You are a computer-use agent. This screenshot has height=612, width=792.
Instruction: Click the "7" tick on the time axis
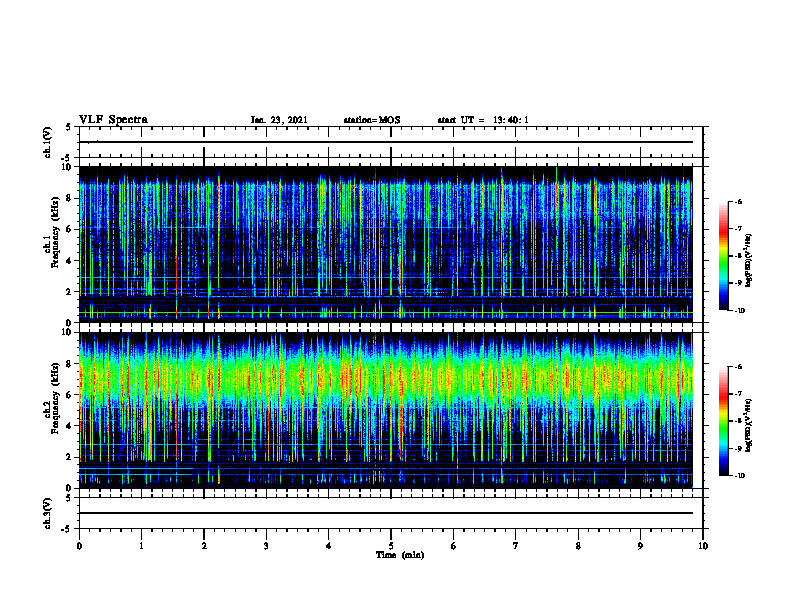click(516, 546)
